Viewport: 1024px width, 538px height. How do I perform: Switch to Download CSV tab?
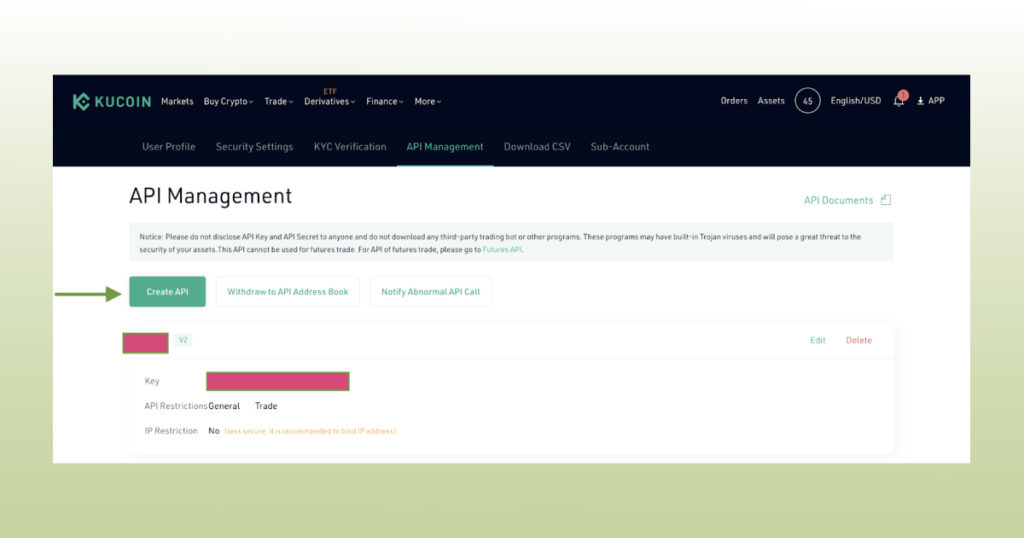click(x=537, y=146)
